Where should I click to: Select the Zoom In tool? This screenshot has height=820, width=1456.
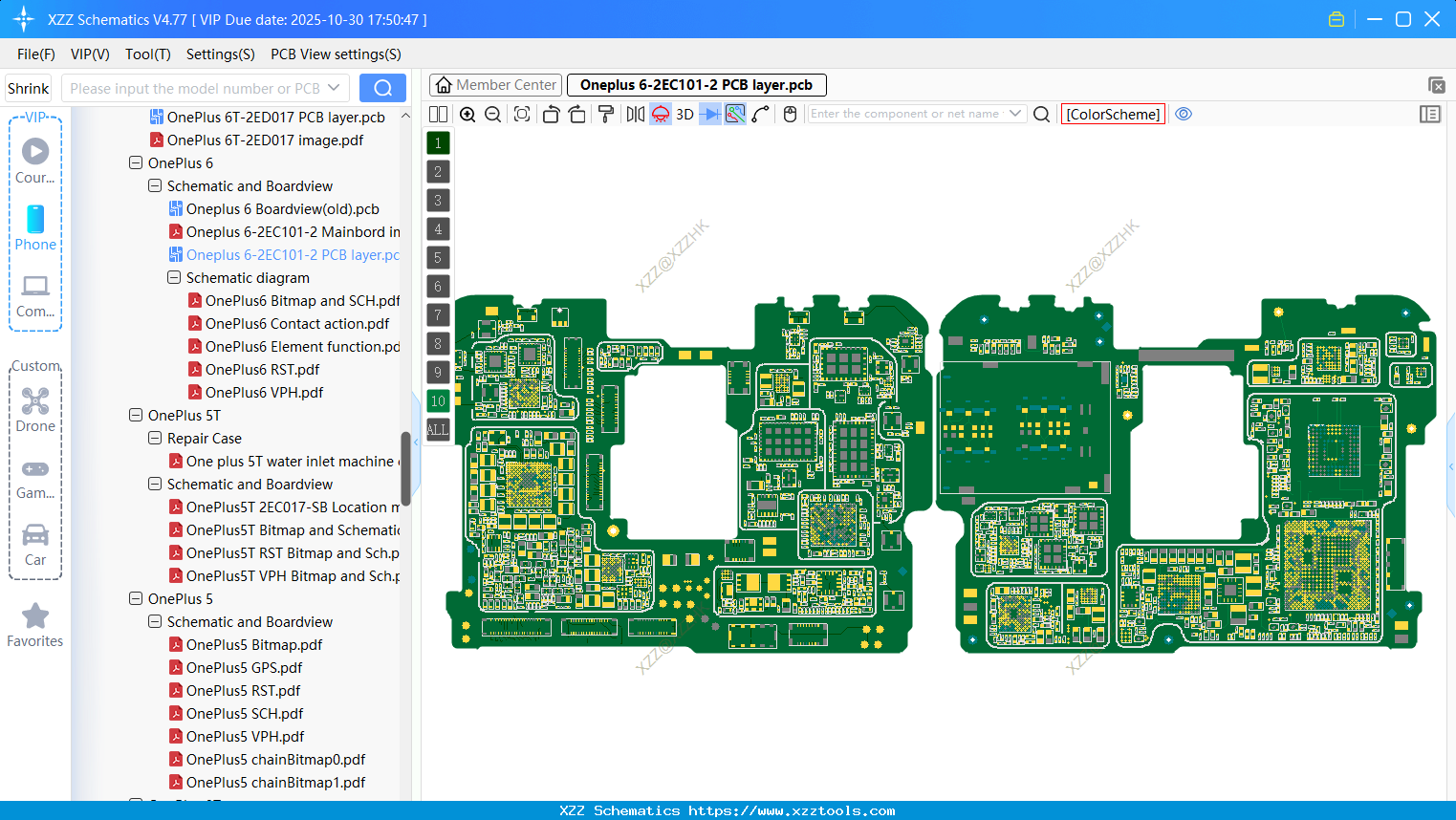tap(467, 114)
